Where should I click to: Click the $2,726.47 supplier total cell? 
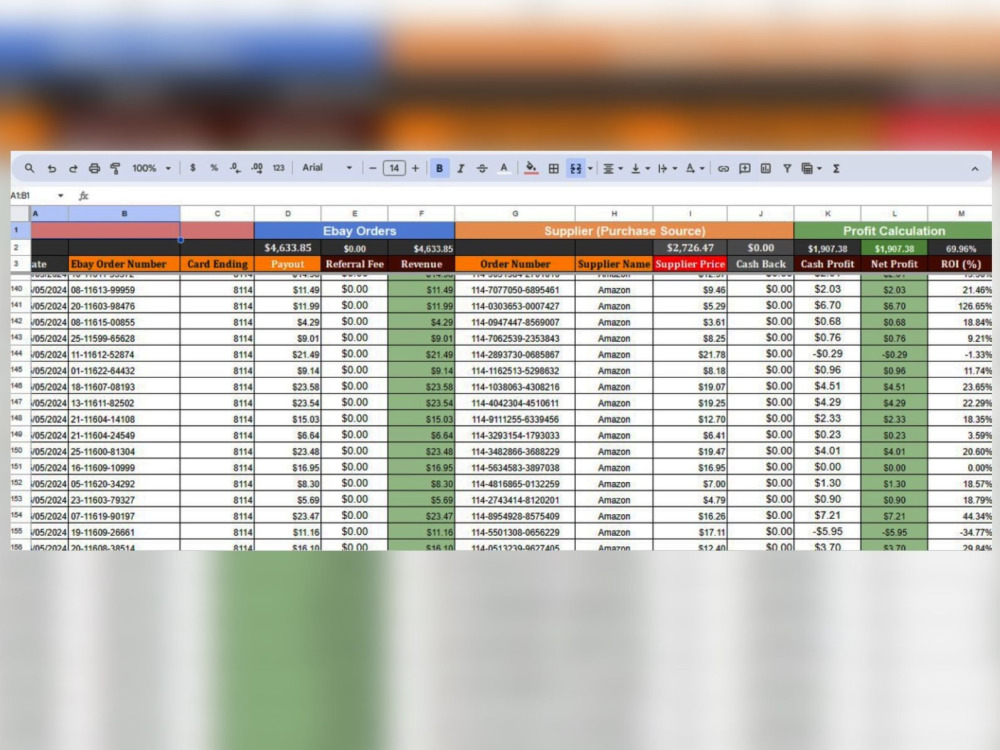tap(690, 247)
